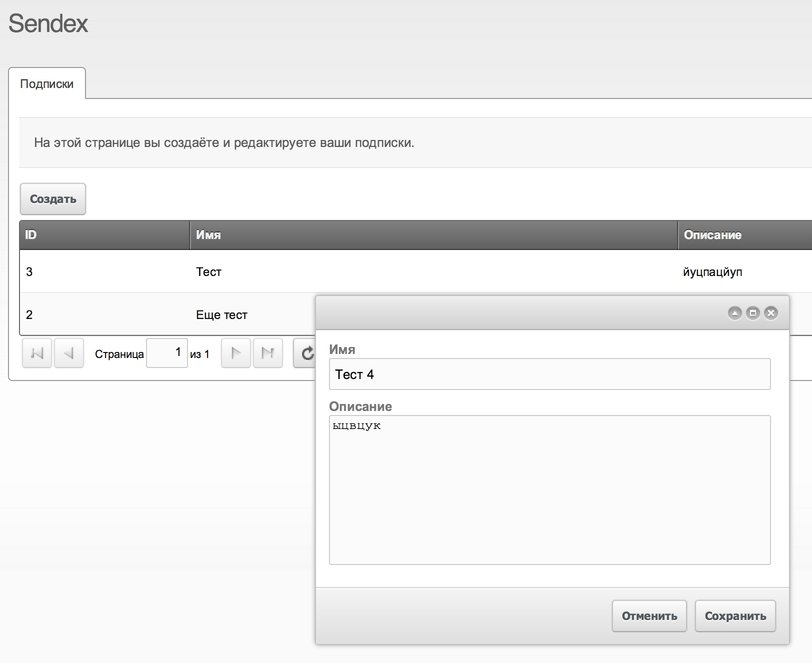Click the page number input box
Viewport: 812px width, 663px height.
point(166,353)
